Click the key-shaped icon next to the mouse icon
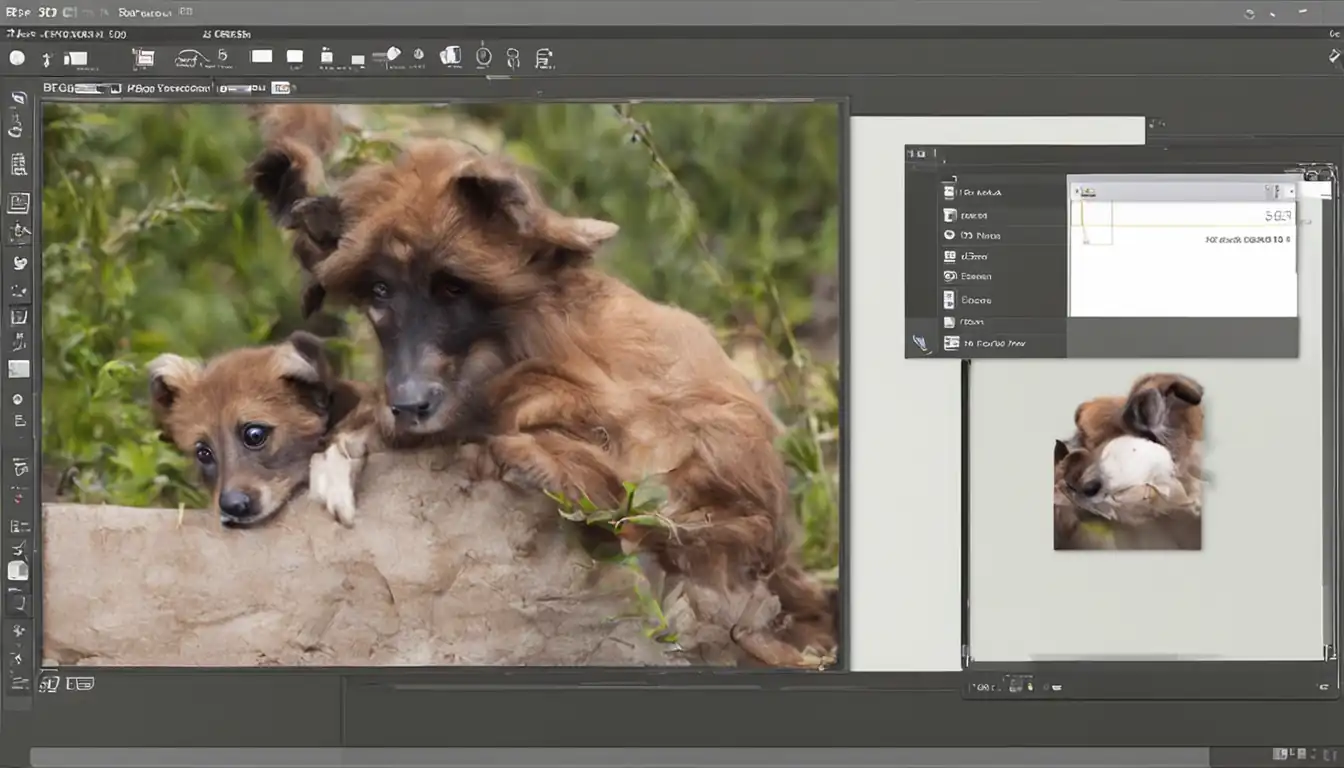Screen dimensions: 1344x768 coord(513,58)
